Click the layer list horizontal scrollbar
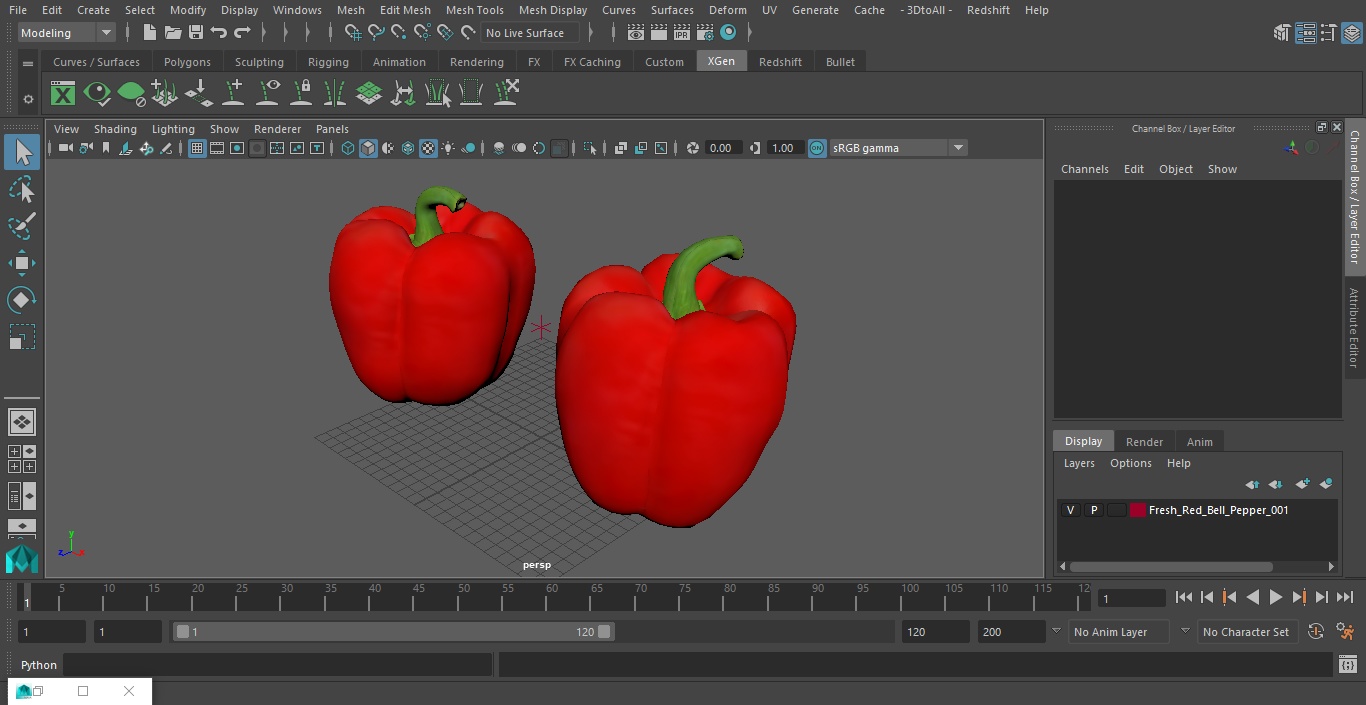Image resolution: width=1366 pixels, height=705 pixels. point(1170,566)
